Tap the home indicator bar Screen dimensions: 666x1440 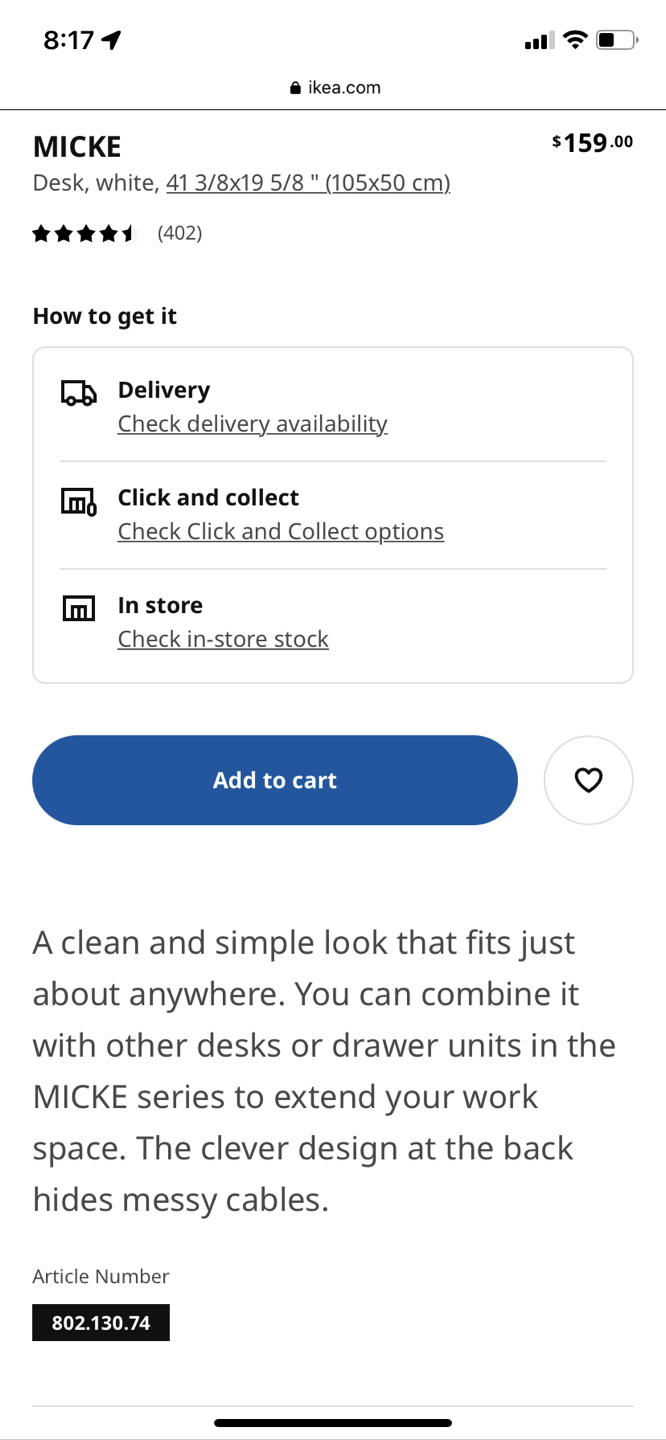point(333,1422)
